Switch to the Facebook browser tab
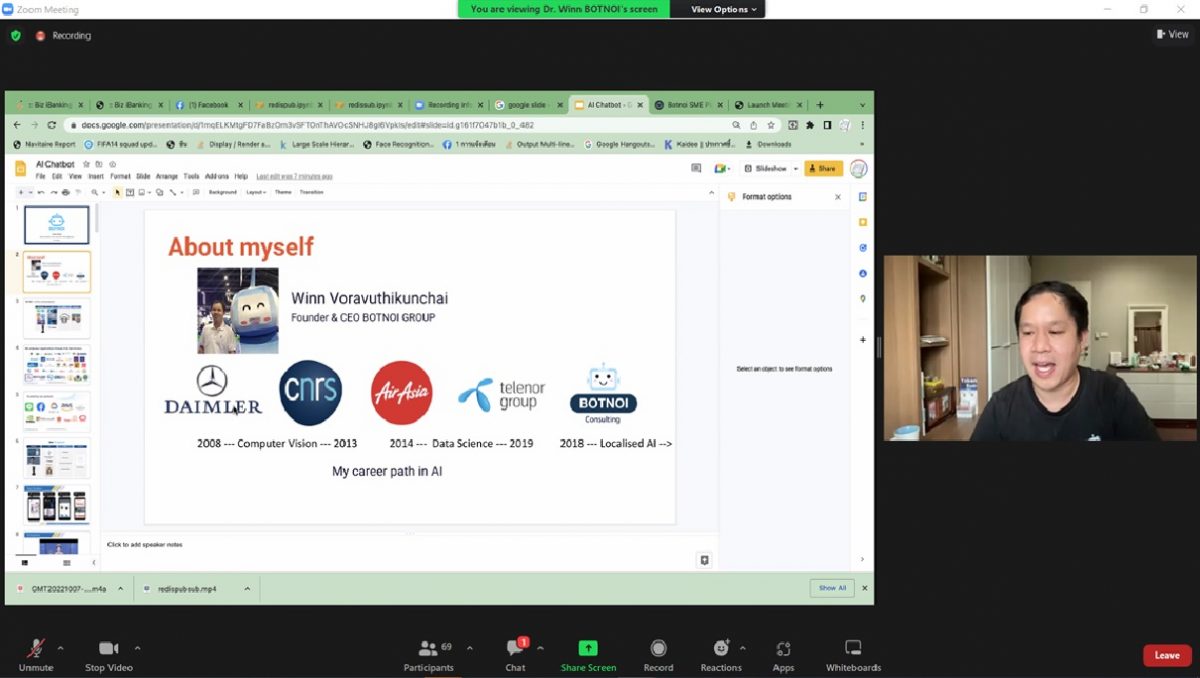This screenshot has width=1200, height=678. [x=210, y=104]
